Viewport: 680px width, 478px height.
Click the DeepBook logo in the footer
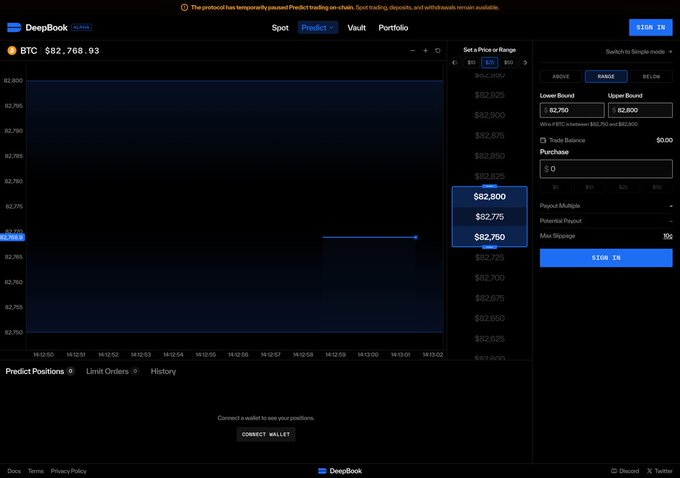coord(340,471)
